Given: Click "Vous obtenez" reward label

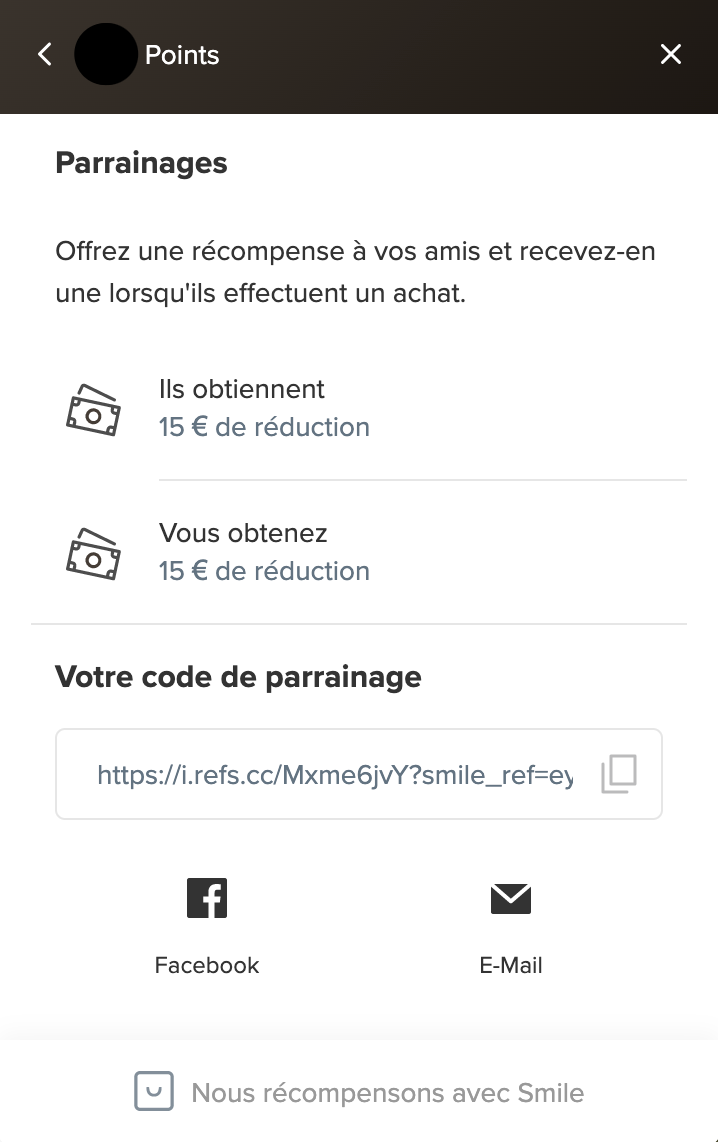Looking at the screenshot, I should [243, 533].
